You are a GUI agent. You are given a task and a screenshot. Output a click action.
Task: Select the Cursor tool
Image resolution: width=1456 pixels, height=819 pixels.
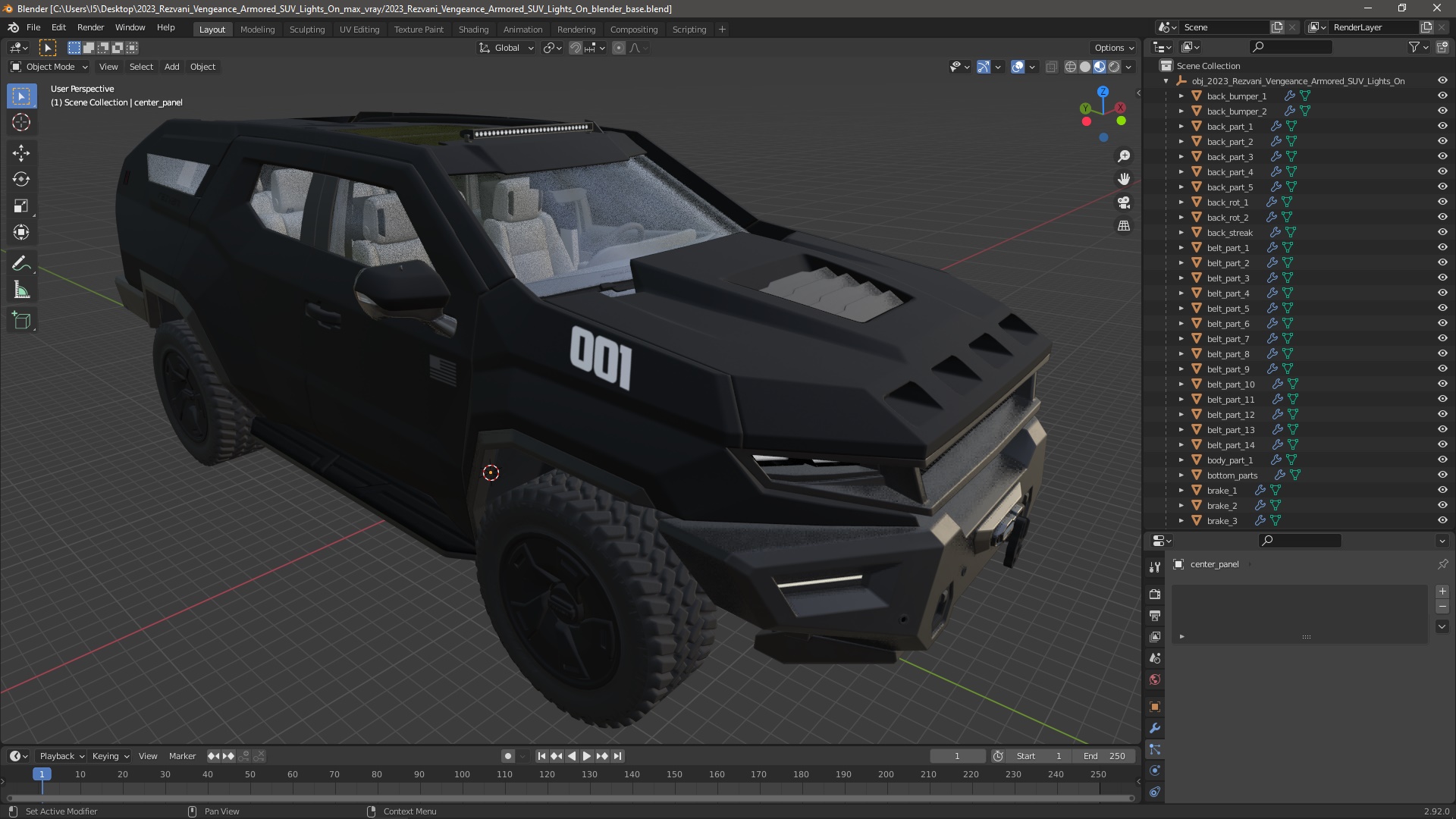click(21, 122)
